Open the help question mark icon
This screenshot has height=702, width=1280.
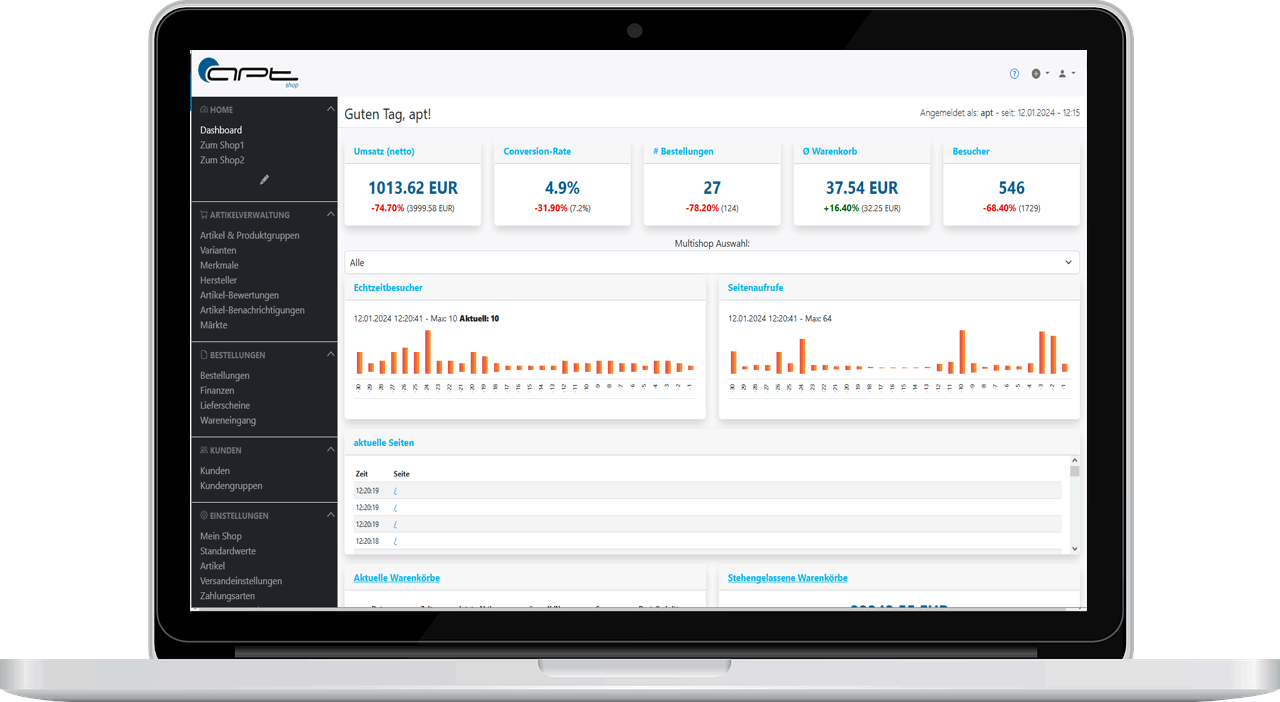1014,74
